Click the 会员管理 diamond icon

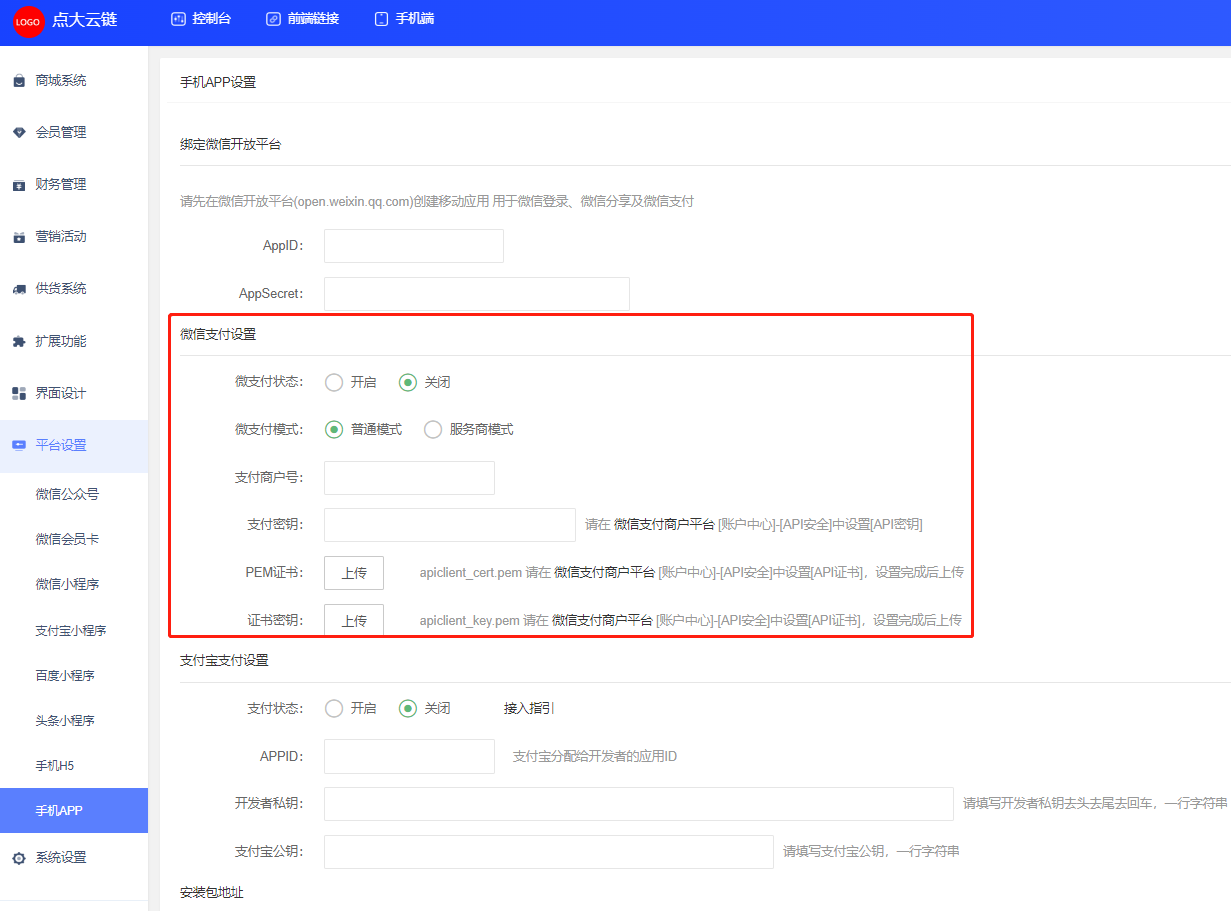[x=19, y=133]
